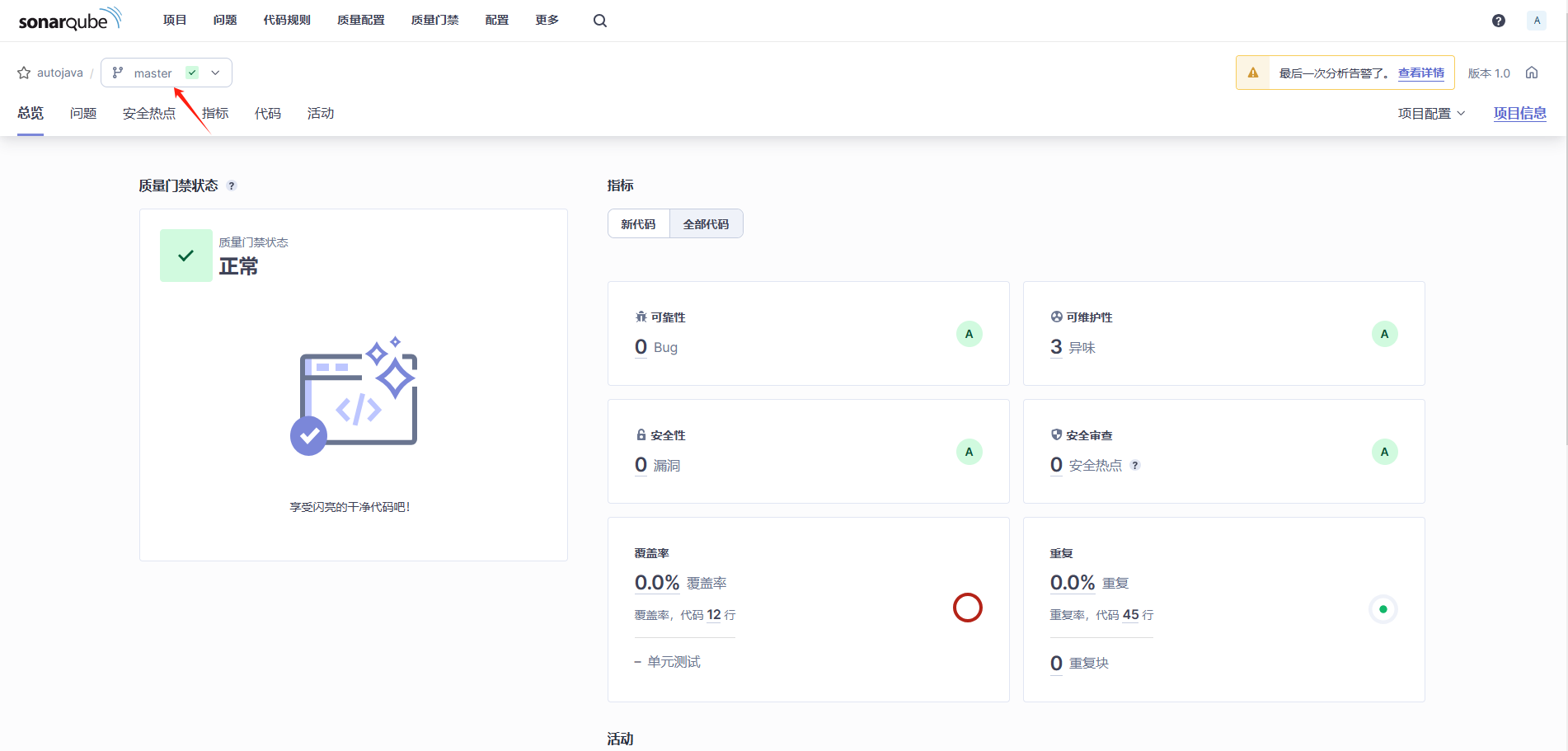1568x751 pixels.
Task: Click the security hotspots help icon
Action: [1135, 465]
